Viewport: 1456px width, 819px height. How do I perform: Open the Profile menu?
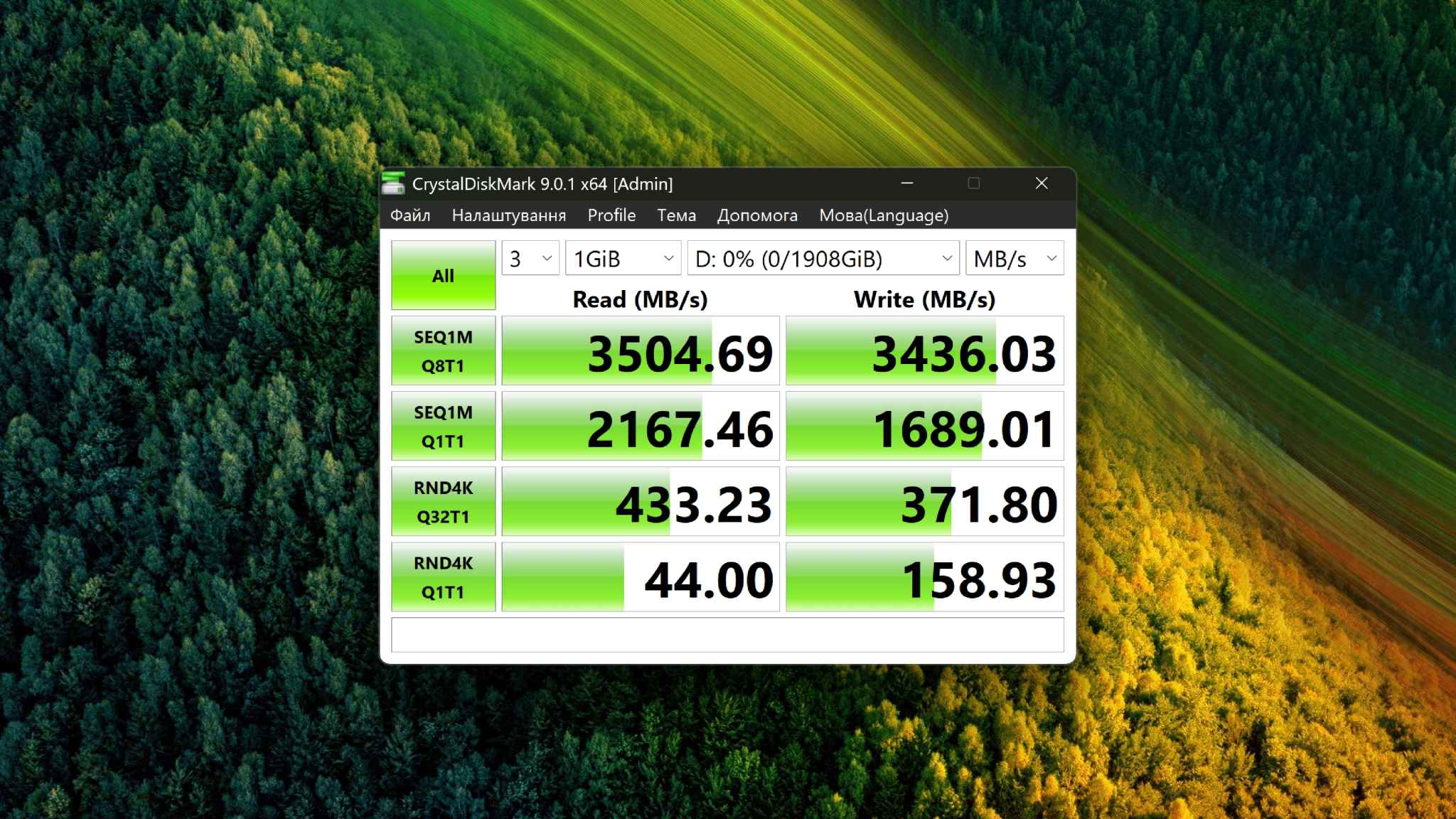[611, 215]
